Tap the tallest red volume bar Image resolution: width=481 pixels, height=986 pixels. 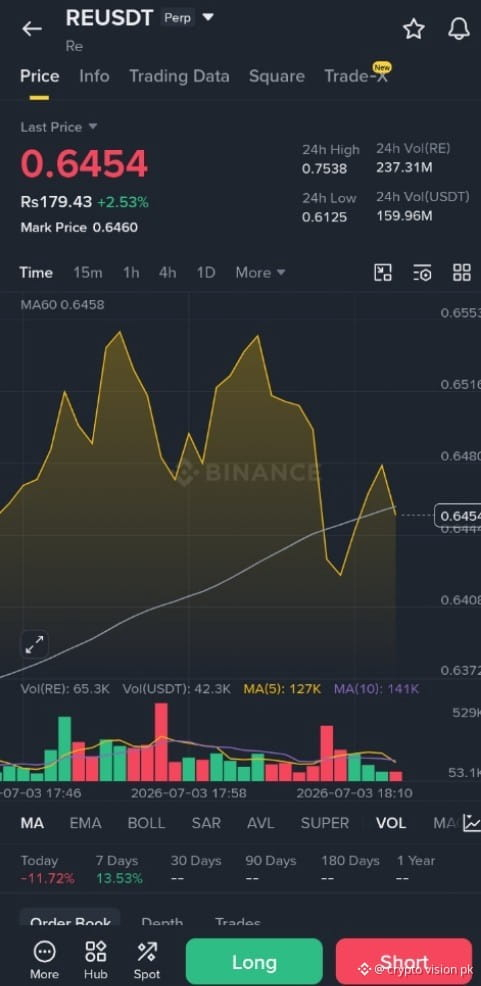point(161,742)
